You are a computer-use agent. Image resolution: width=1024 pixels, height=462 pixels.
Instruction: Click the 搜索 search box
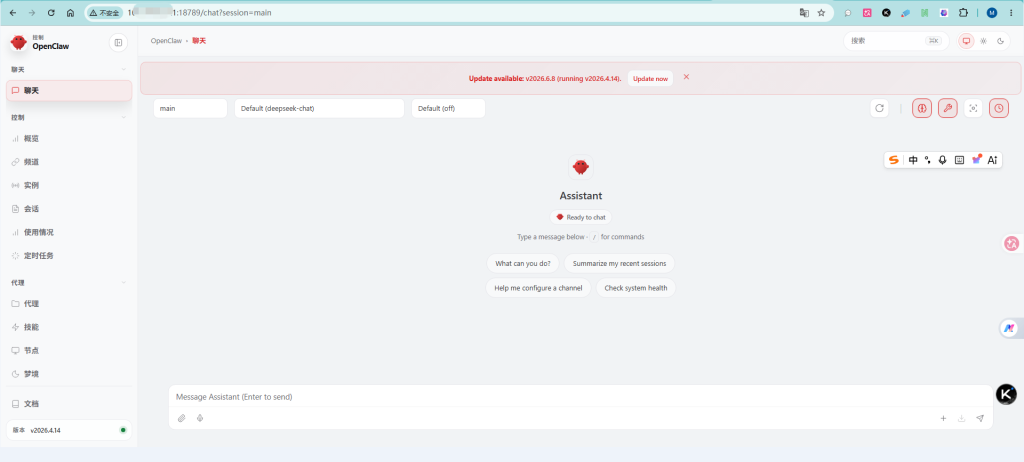pyautogui.click(x=894, y=41)
